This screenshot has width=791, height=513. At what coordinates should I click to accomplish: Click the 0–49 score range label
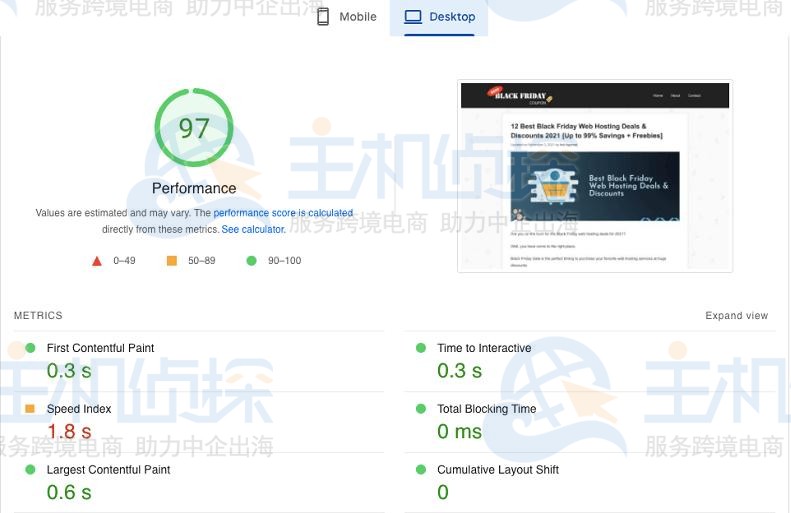tap(124, 261)
